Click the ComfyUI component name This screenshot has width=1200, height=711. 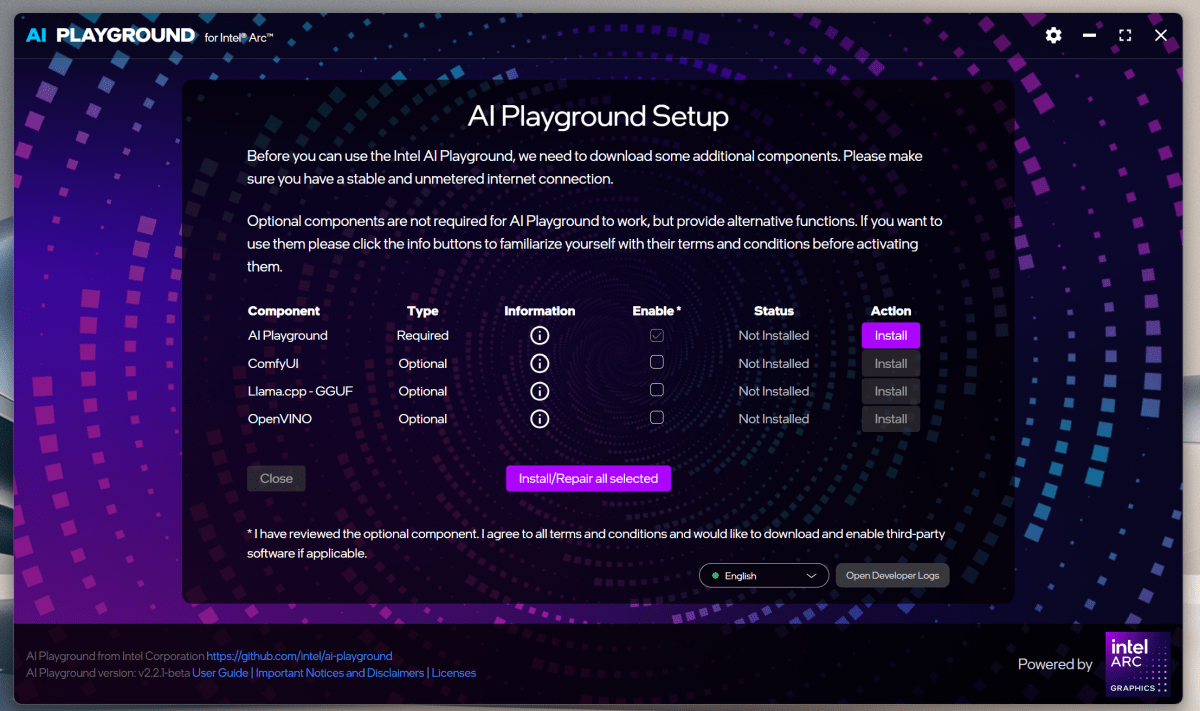point(274,363)
